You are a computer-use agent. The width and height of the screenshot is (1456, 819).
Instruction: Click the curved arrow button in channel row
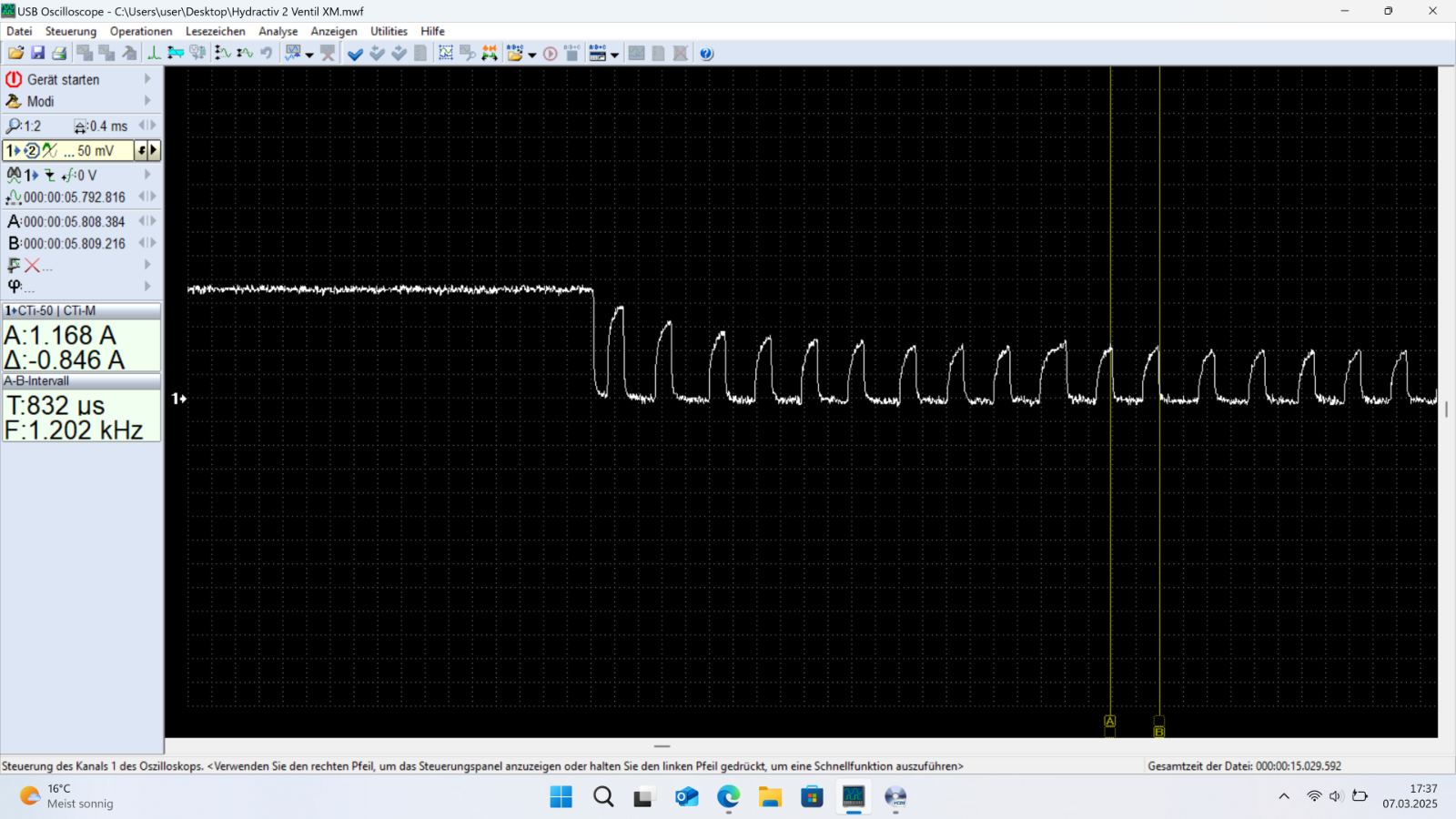coord(141,150)
